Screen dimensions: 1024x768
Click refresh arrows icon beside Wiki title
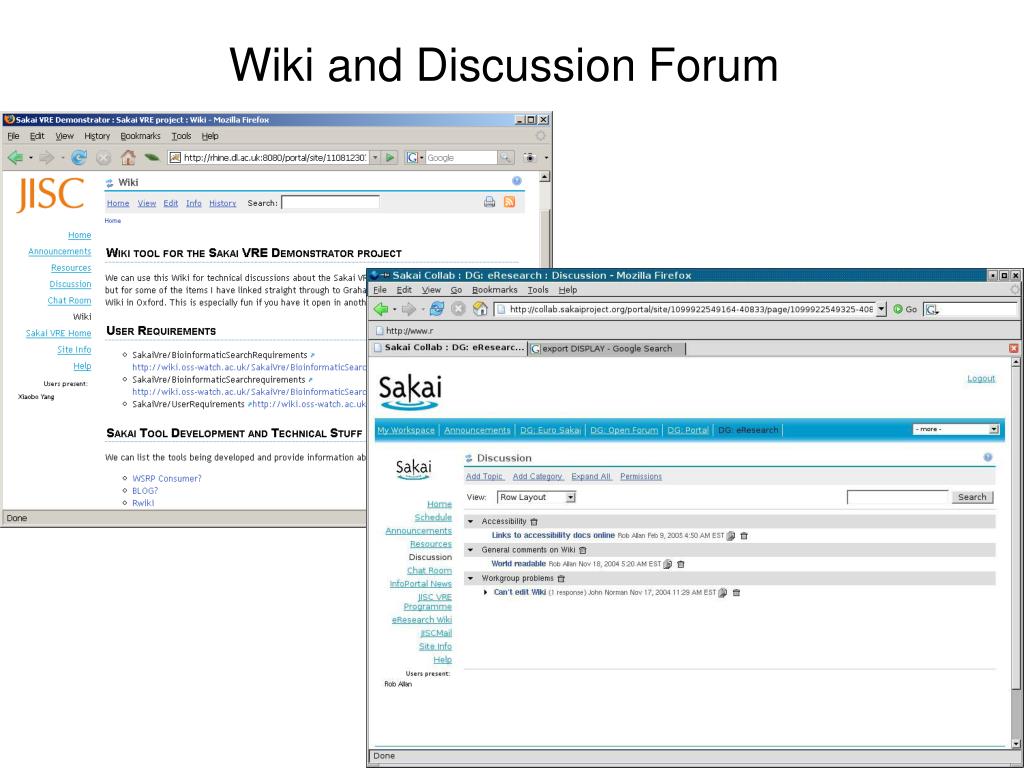(x=110, y=183)
